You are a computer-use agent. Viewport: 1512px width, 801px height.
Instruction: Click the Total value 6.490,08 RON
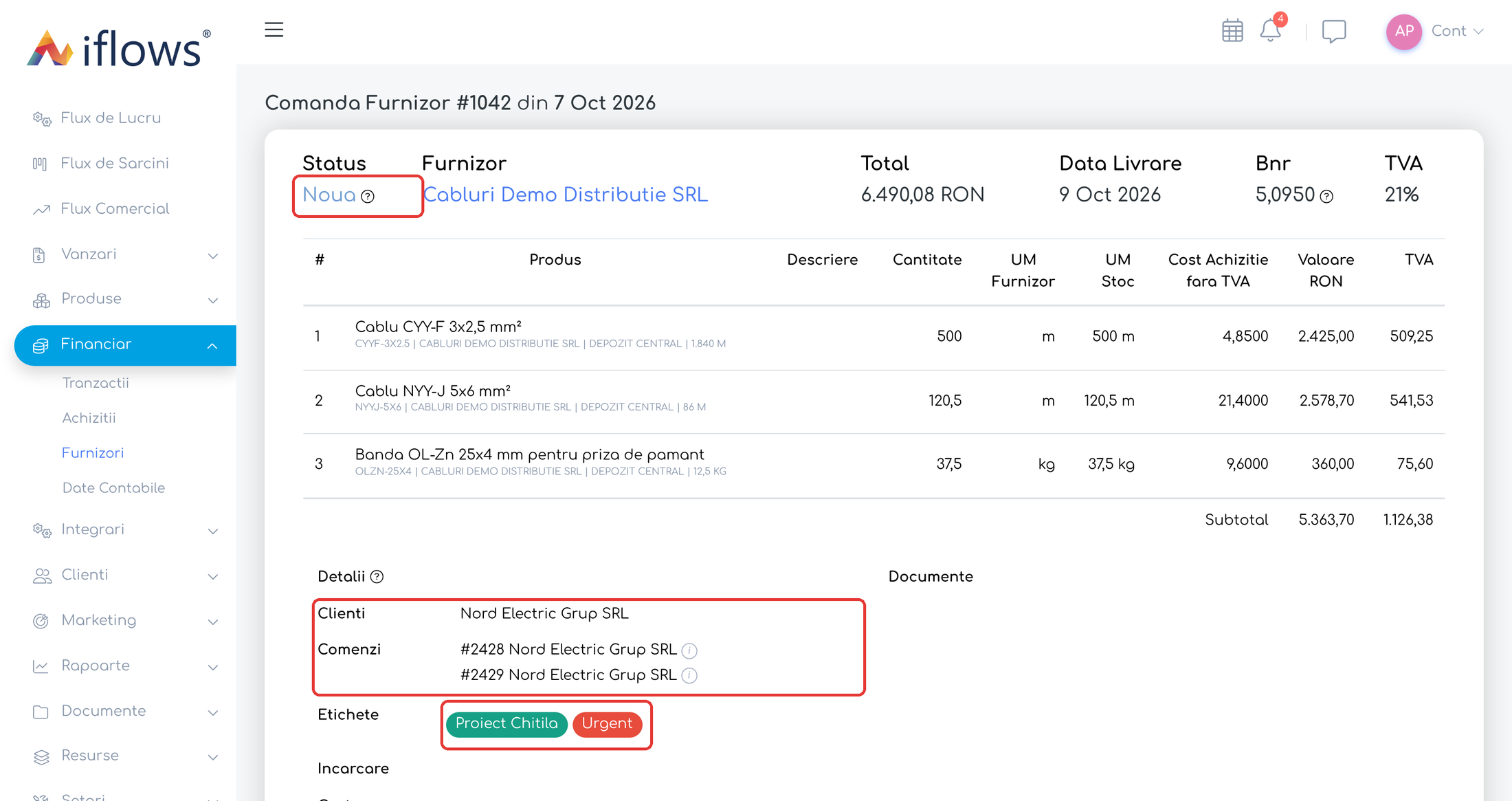922,195
